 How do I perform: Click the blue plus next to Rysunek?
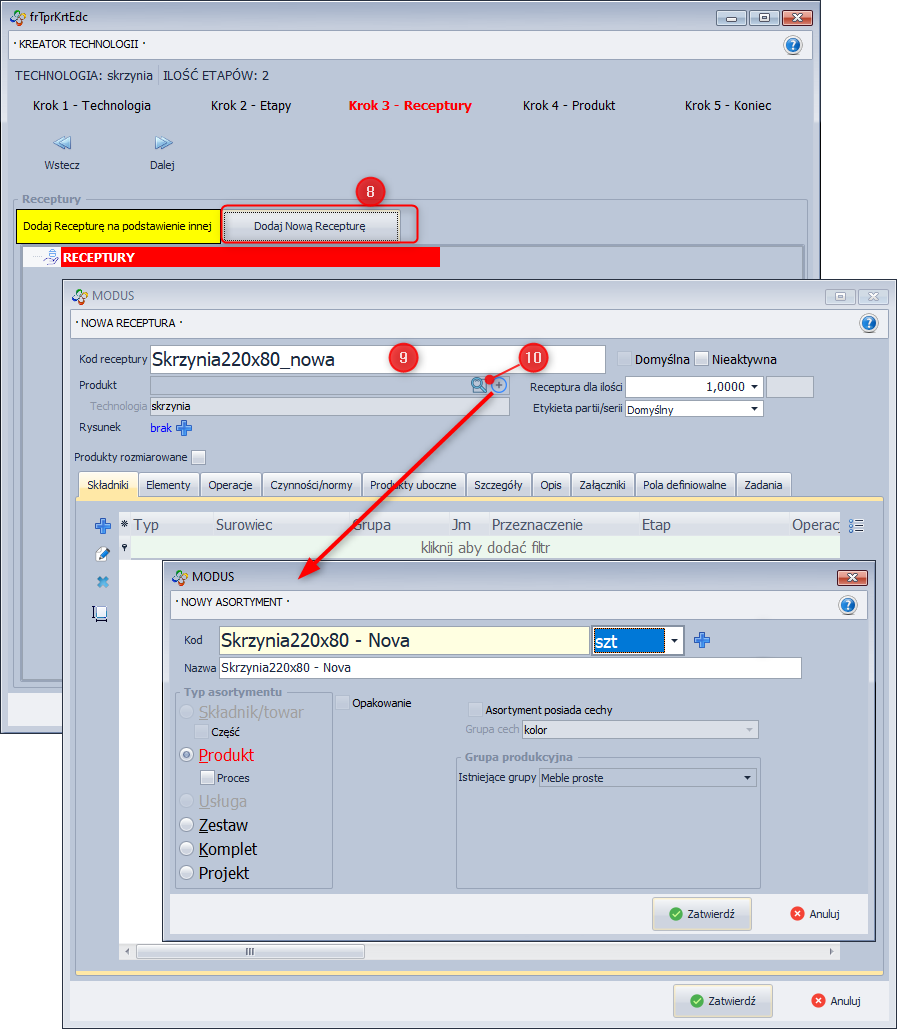tap(184, 428)
